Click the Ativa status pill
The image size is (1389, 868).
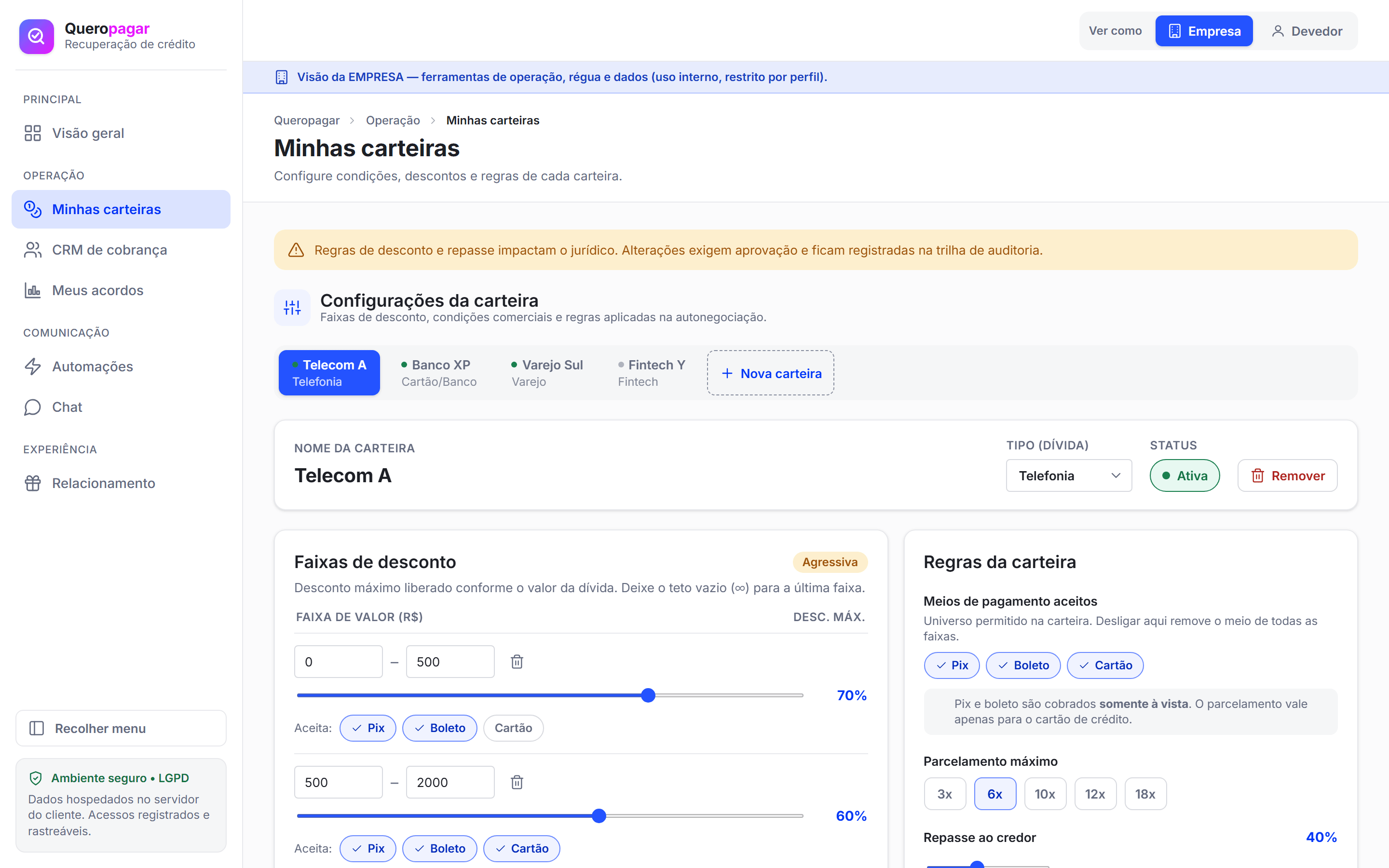[1185, 475]
